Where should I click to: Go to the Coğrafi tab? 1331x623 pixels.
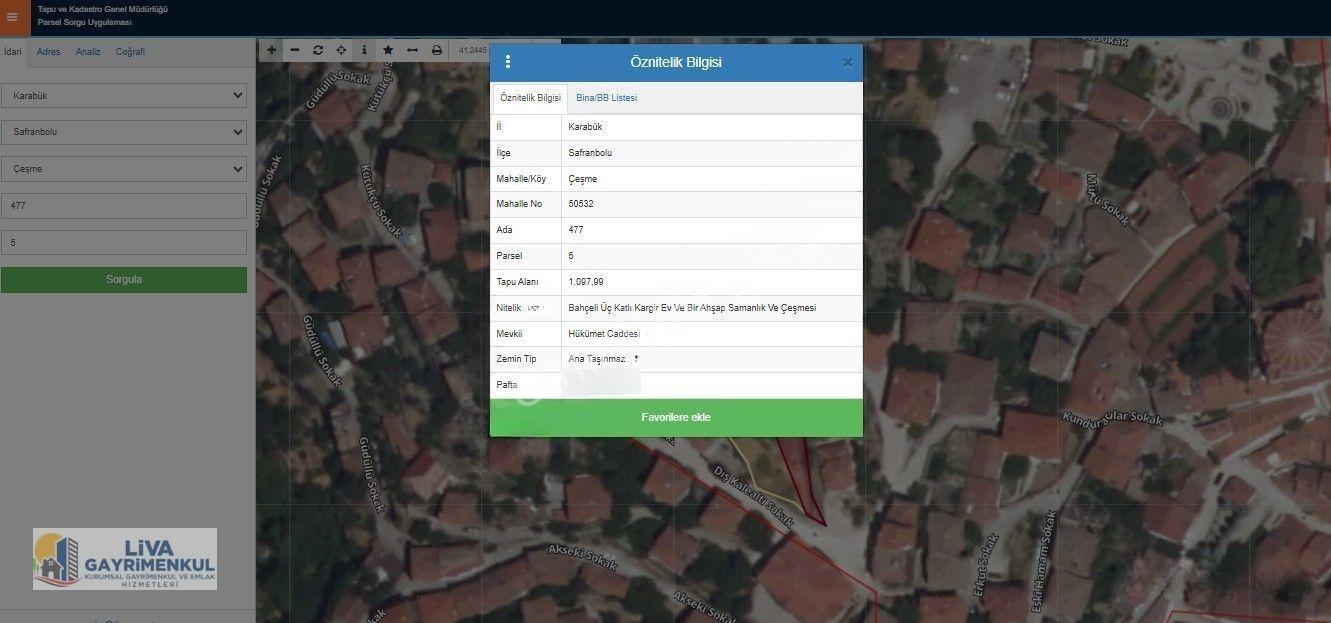click(x=130, y=52)
